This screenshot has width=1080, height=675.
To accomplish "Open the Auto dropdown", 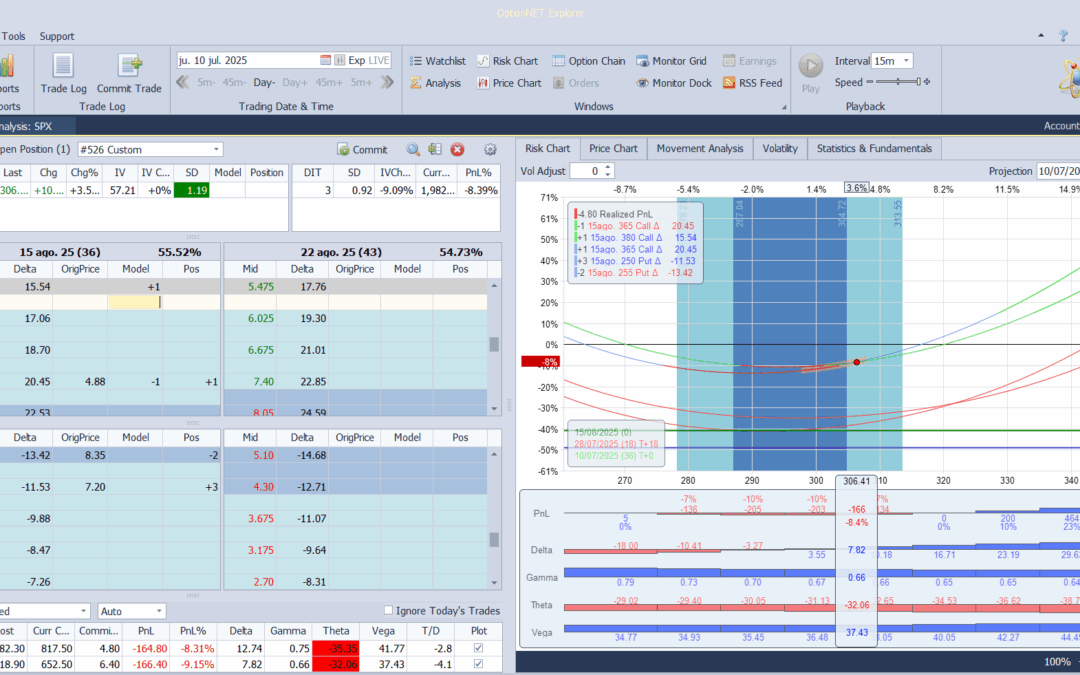I will pyautogui.click(x=159, y=611).
